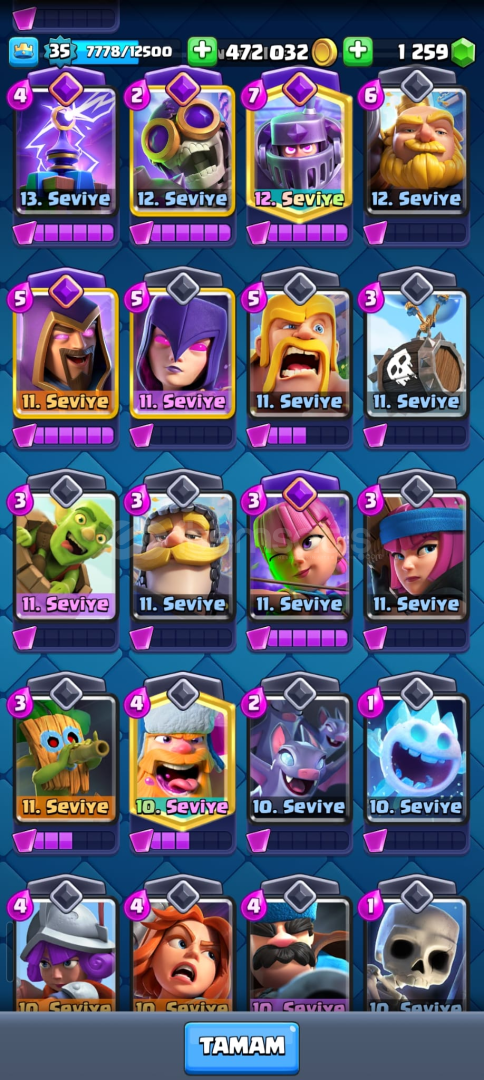
Task: Click the purple gem above Wizard card
Action: 66,291
